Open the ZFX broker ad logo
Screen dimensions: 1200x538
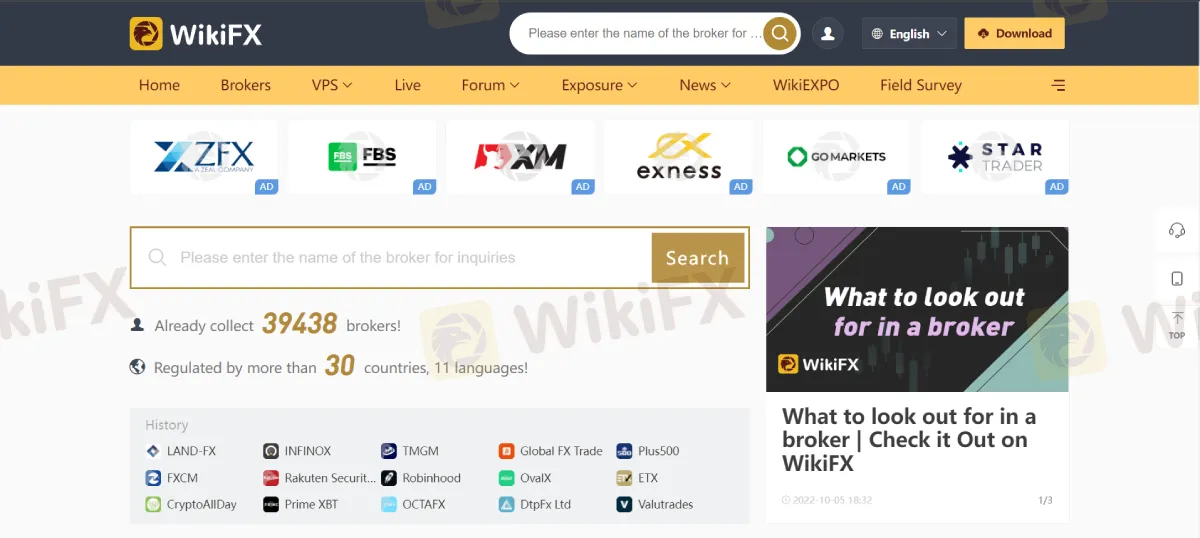click(x=204, y=157)
